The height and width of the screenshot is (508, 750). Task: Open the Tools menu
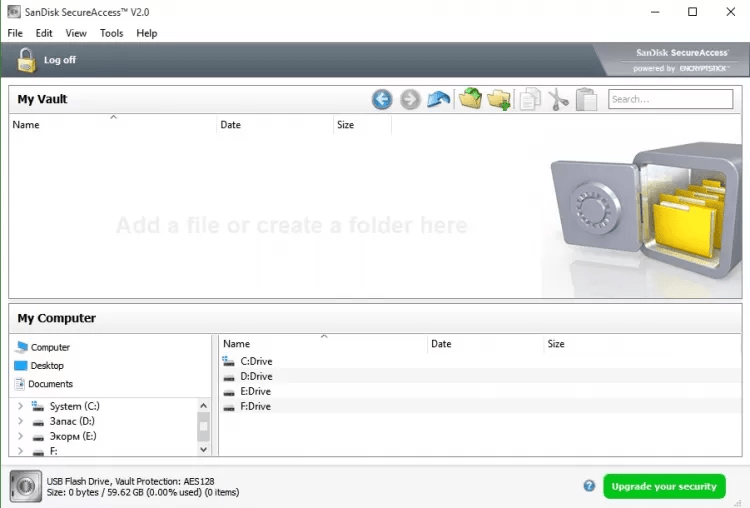click(x=111, y=33)
